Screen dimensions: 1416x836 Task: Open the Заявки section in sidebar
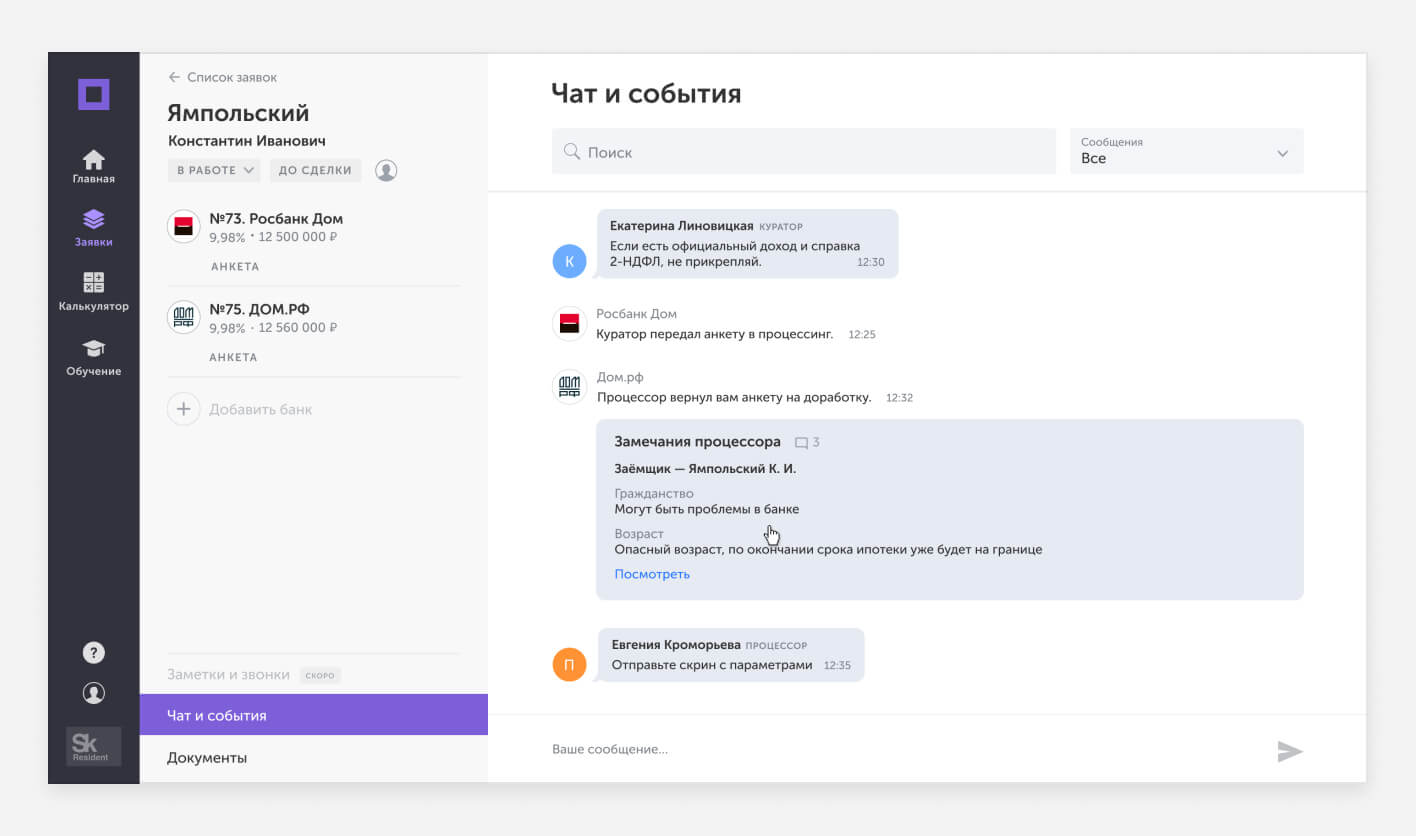pos(94,229)
